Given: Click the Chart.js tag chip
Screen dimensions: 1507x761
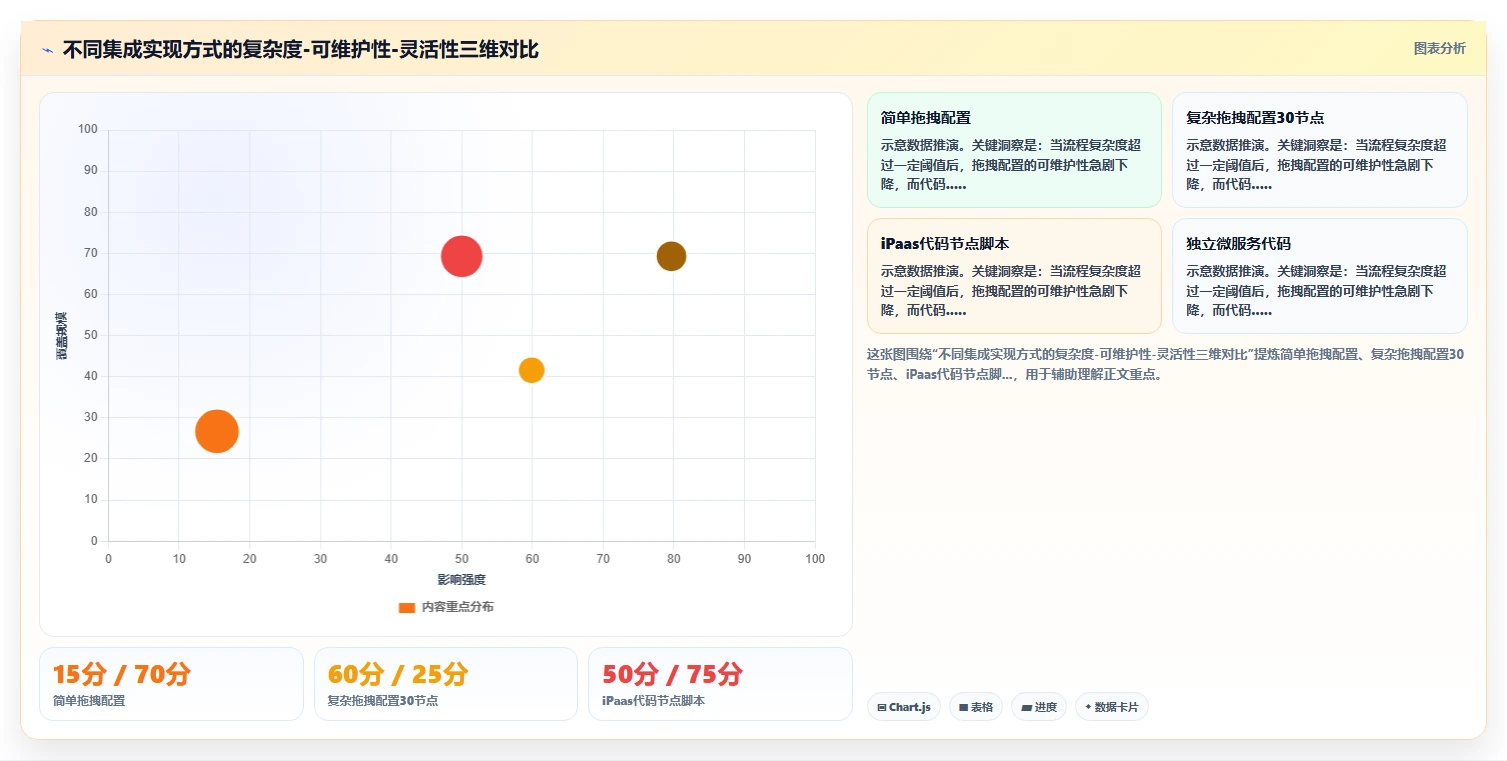Looking at the screenshot, I should 903,707.
